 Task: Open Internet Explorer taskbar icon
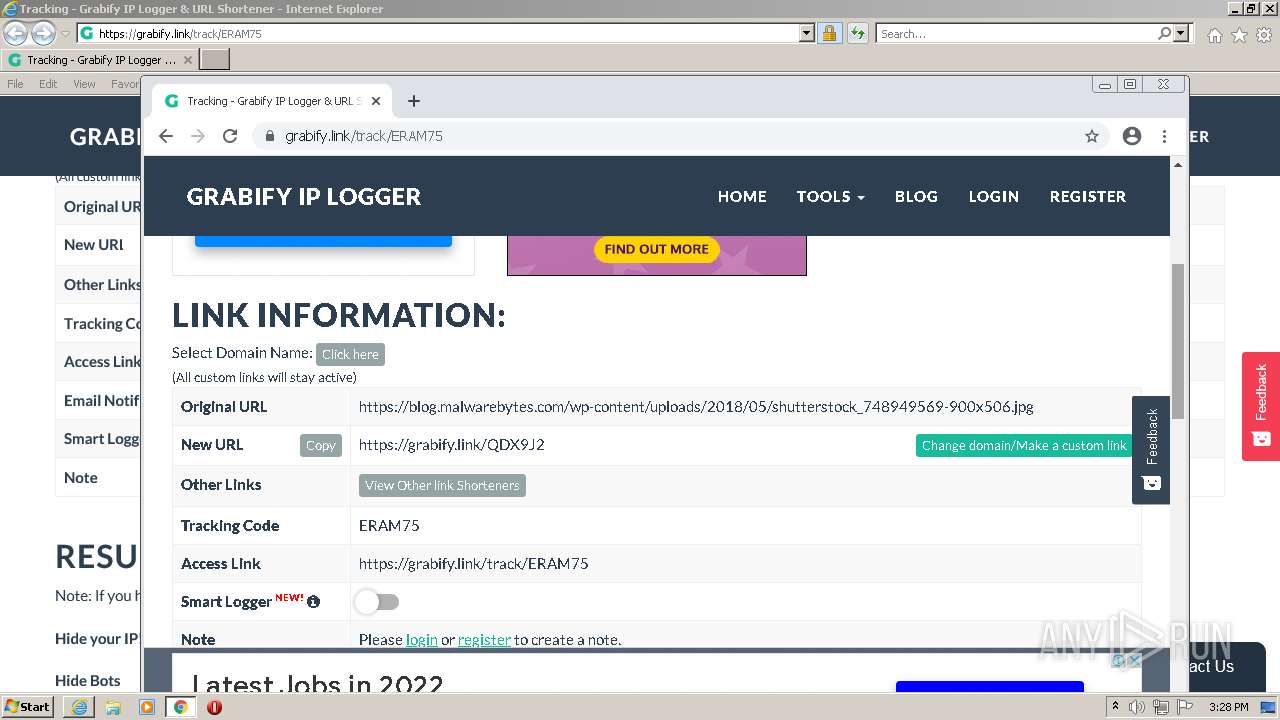pyautogui.click(x=79, y=707)
